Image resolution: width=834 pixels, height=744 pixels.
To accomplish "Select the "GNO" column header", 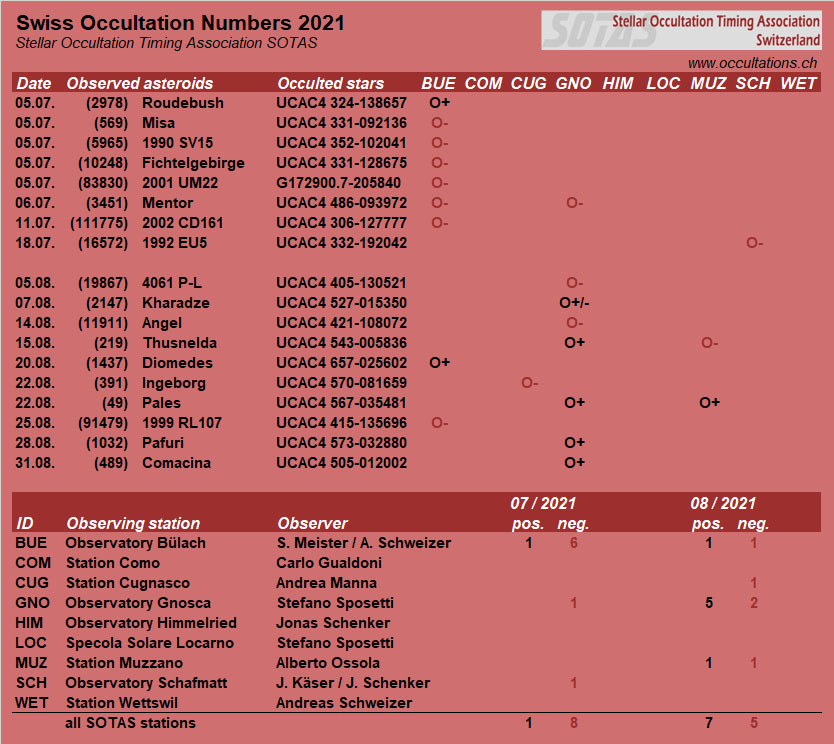I will (x=573, y=83).
